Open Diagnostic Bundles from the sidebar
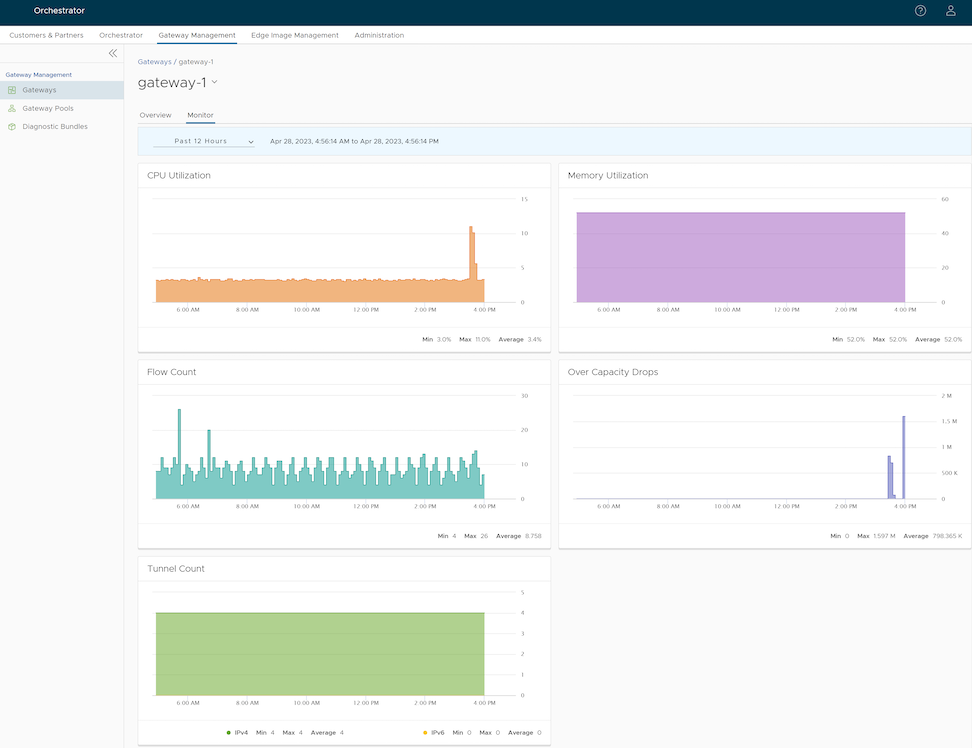This screenshot has height=748, width=972. click(54, 126)
